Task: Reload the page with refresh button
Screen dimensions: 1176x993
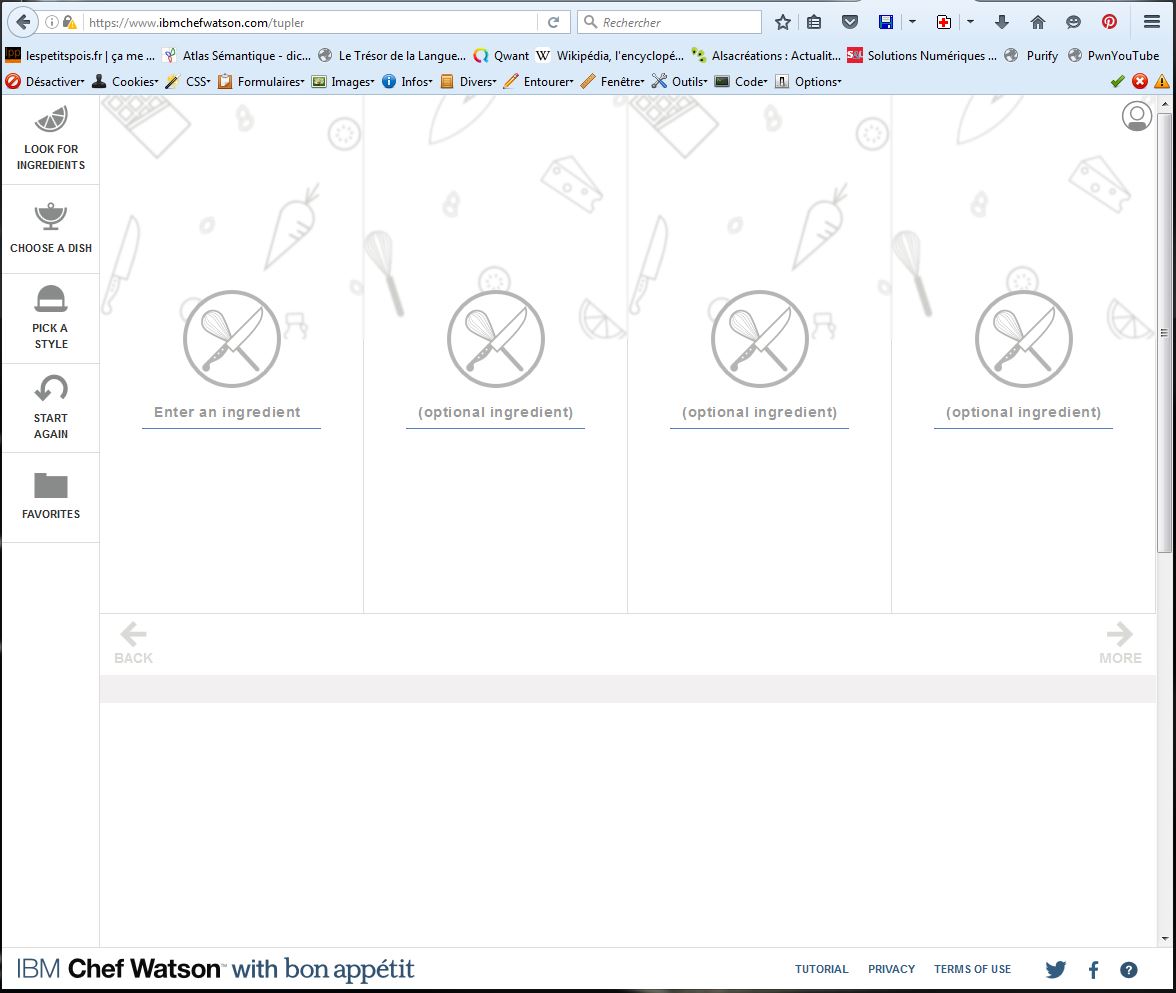Action: [553, 22]
